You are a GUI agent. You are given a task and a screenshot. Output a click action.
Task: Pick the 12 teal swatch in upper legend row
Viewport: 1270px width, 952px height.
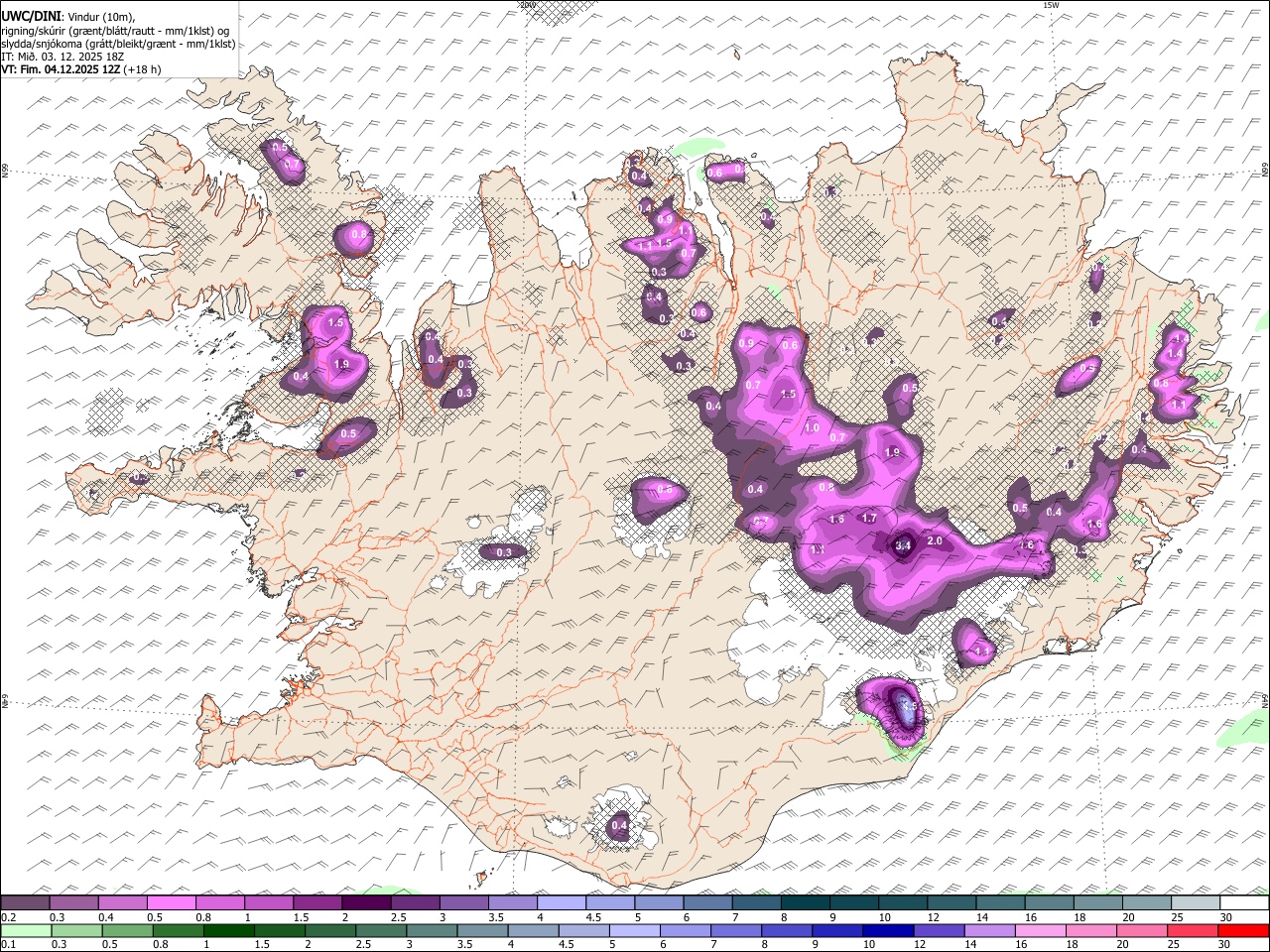pos(952,902)
